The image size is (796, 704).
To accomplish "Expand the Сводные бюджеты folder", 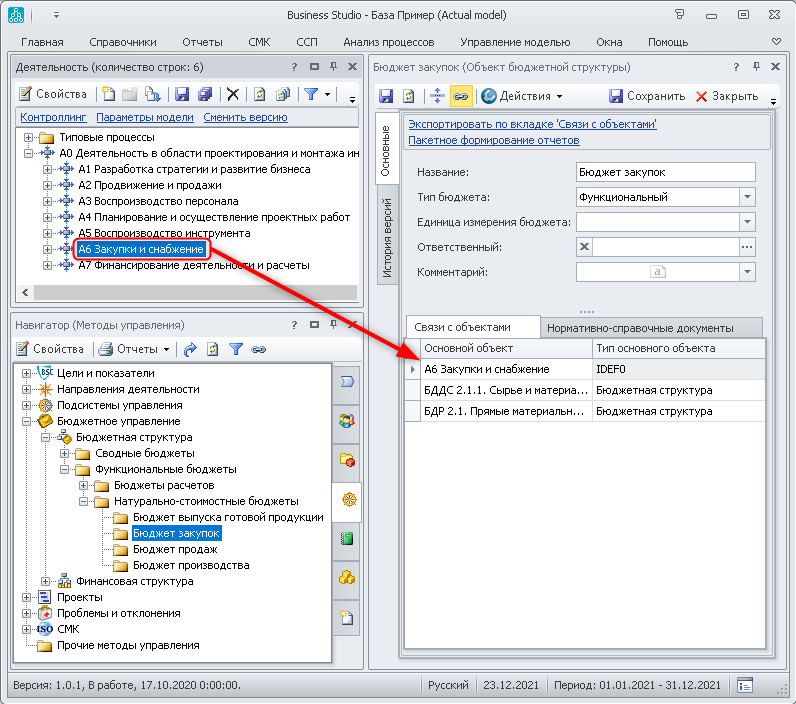I will coord(66,453).
